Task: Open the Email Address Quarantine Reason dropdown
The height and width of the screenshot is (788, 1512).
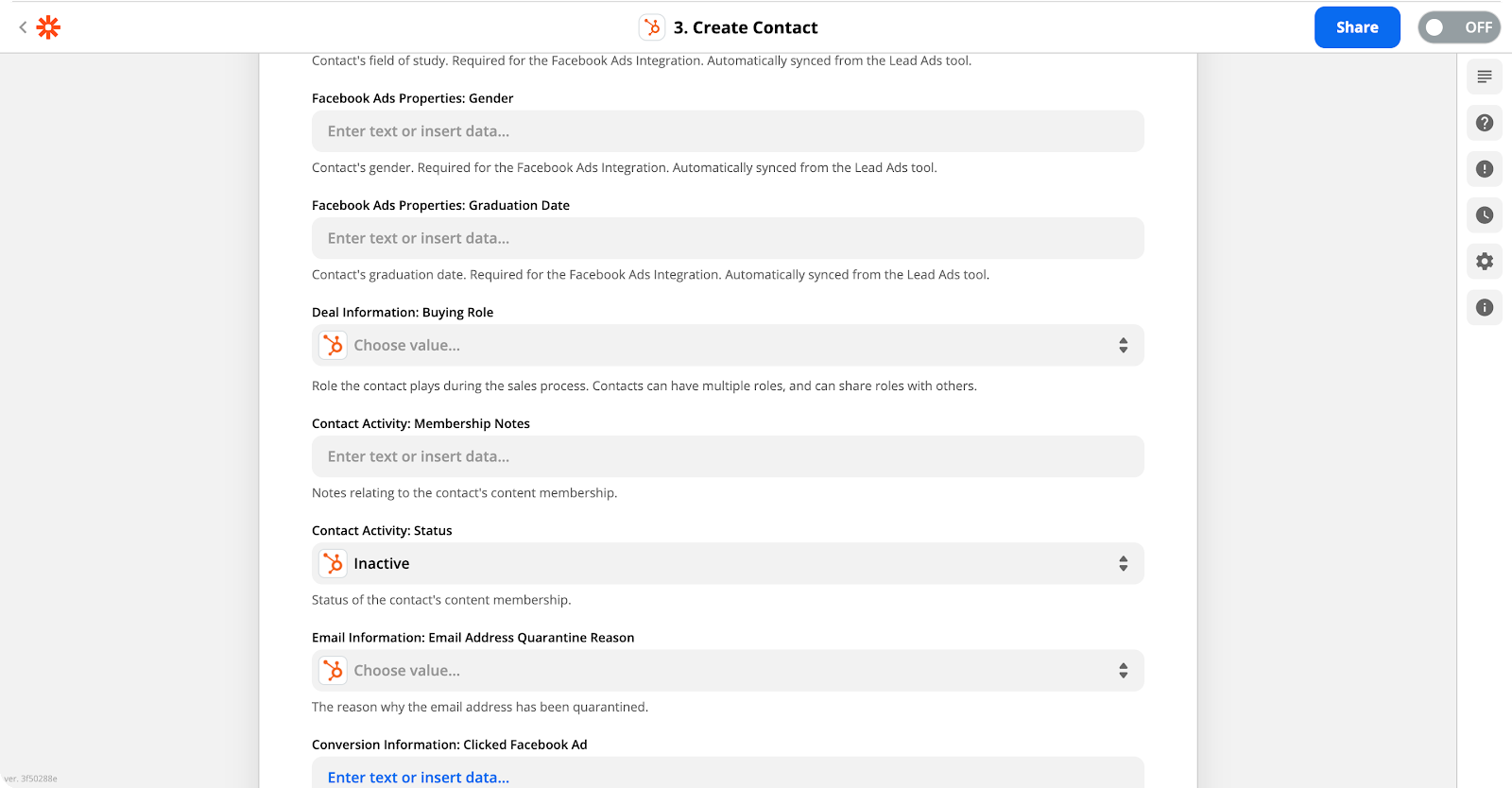Action: (728, 671)
